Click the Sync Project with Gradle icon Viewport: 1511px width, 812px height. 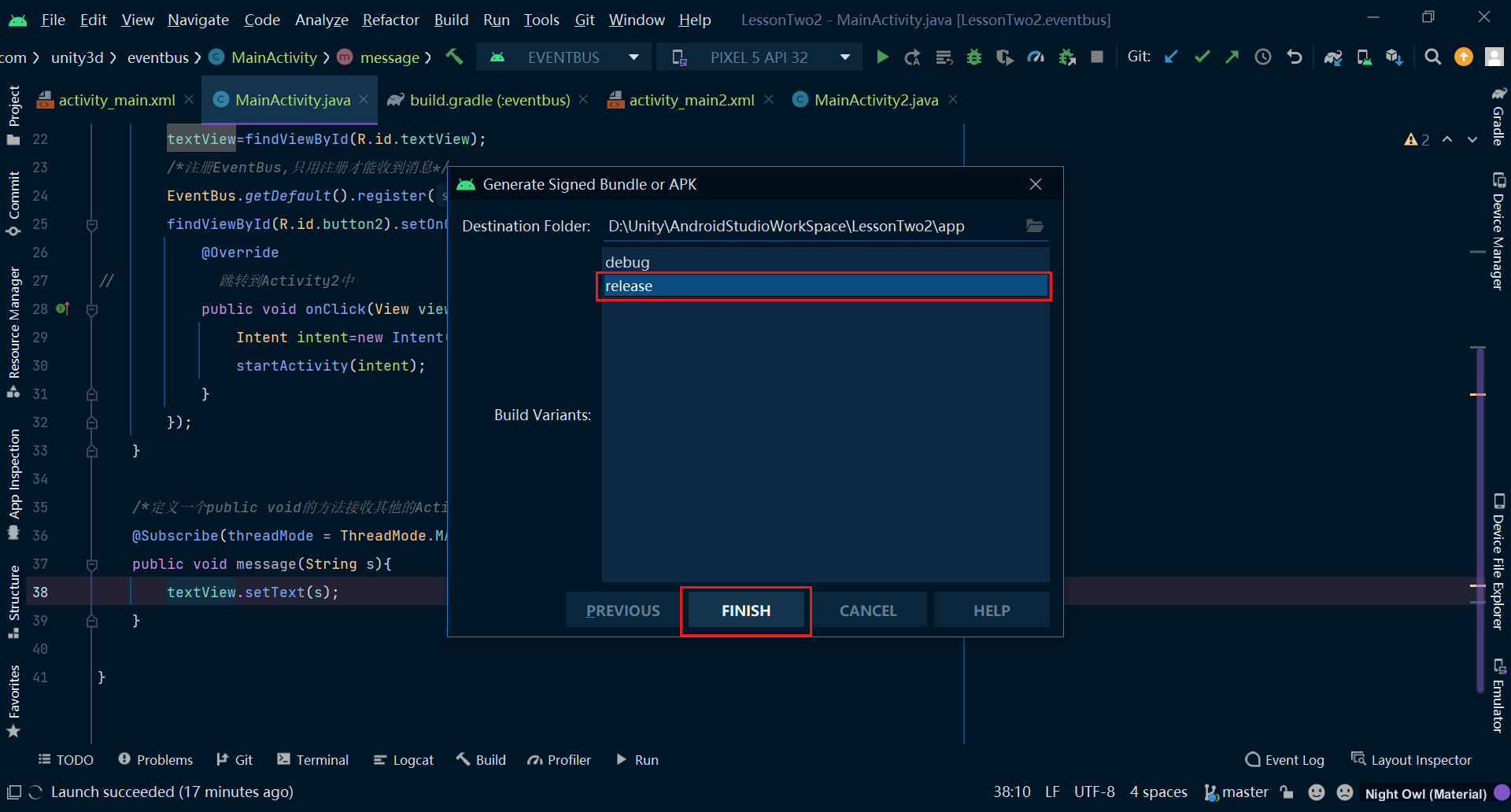pyautogui.click(x=1333, y=57)
